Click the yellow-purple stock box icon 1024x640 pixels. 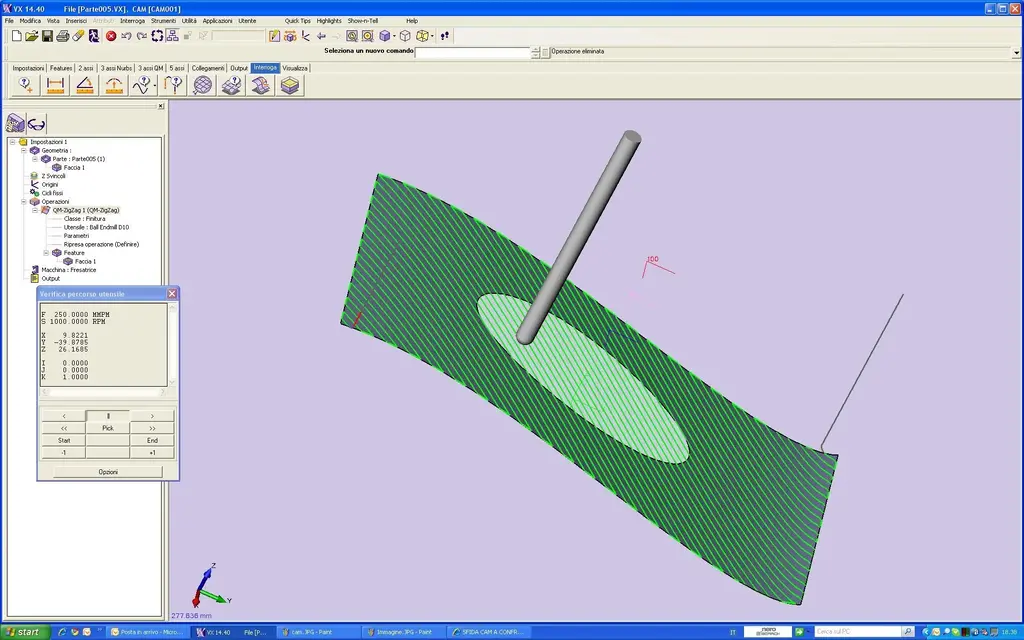click(x=290, y=85)
